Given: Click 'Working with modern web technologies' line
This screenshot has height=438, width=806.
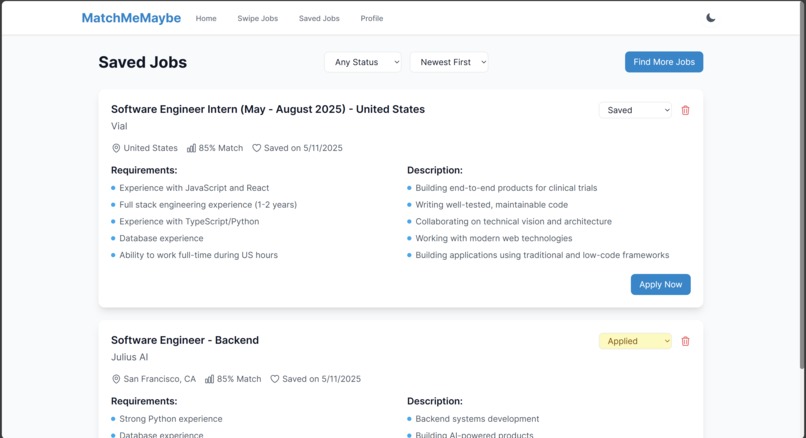Looking at the screenshot, I should (x=494, y=238).
